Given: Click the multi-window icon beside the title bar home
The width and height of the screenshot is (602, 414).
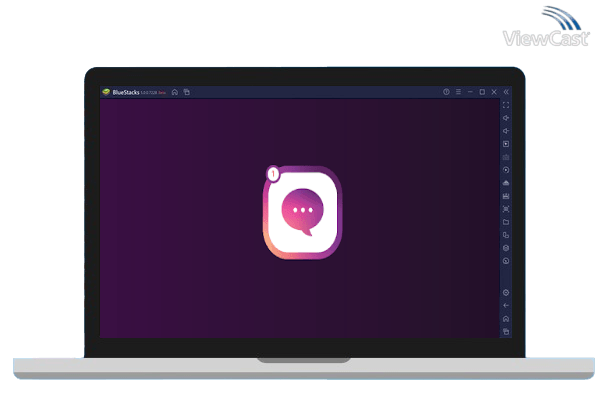Looking at the screenshot, I should (187, 92).
